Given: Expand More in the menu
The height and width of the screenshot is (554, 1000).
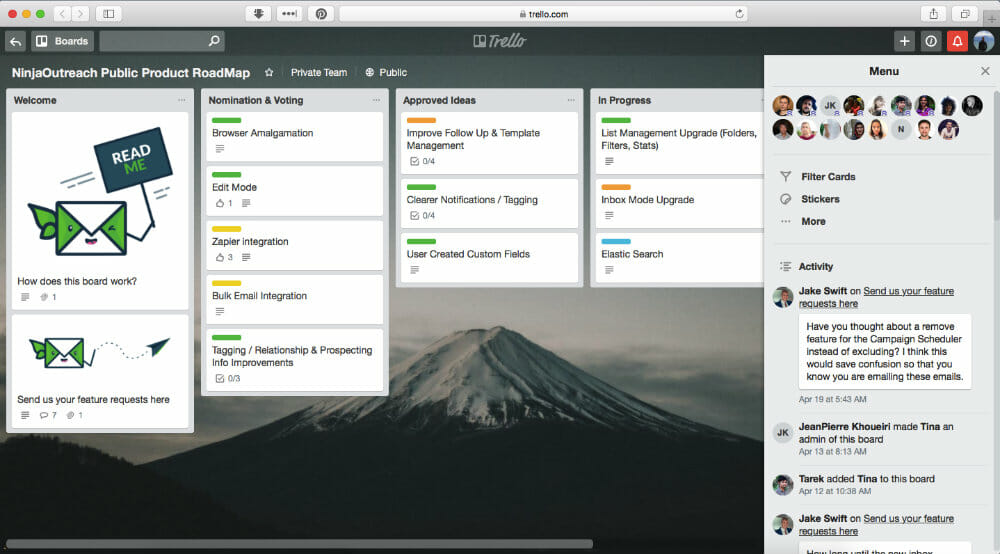Looking at the screenshot, I should click(813, 221).
